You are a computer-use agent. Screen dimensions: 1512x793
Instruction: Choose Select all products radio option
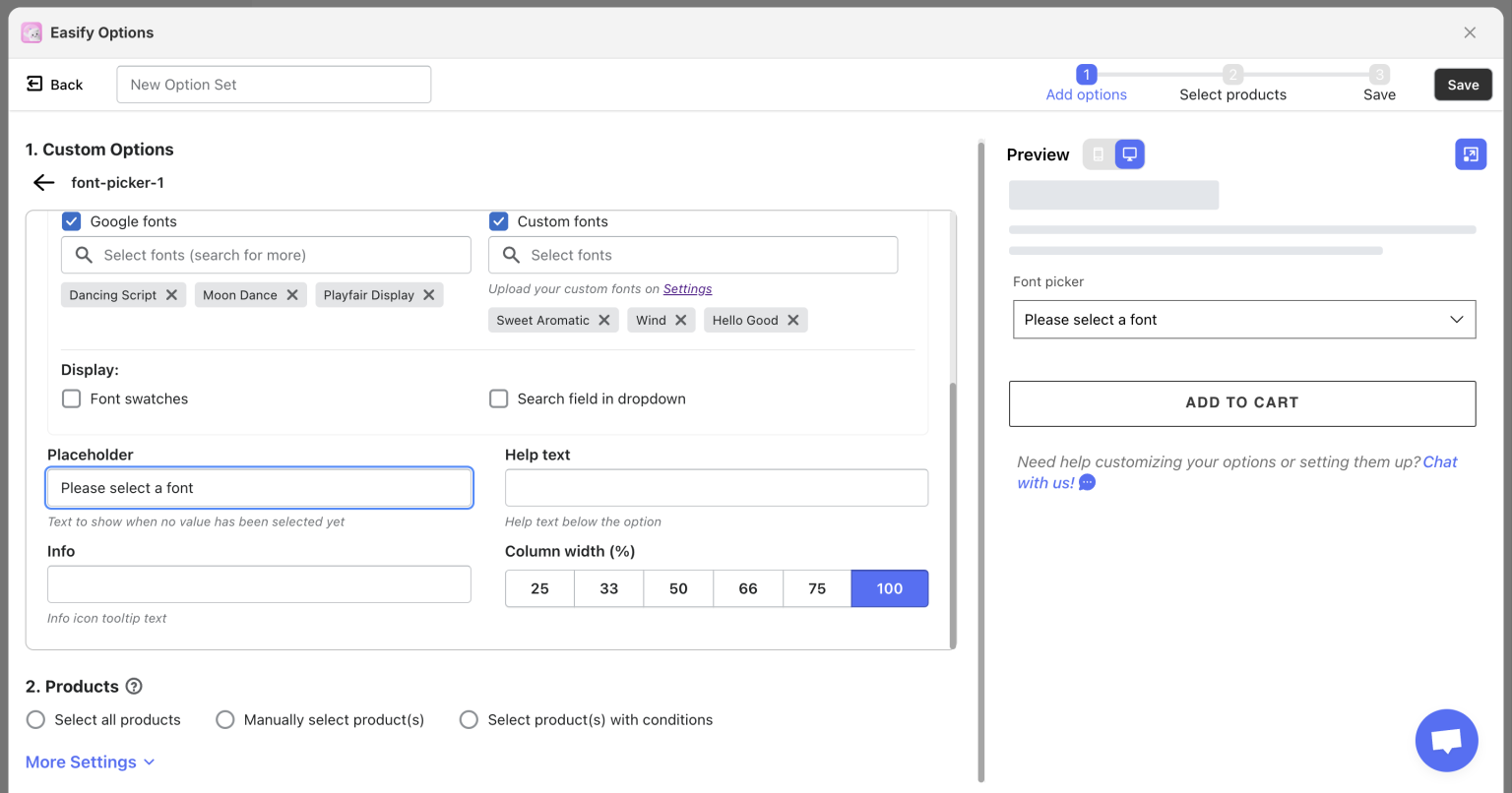(x=36, y=720)
